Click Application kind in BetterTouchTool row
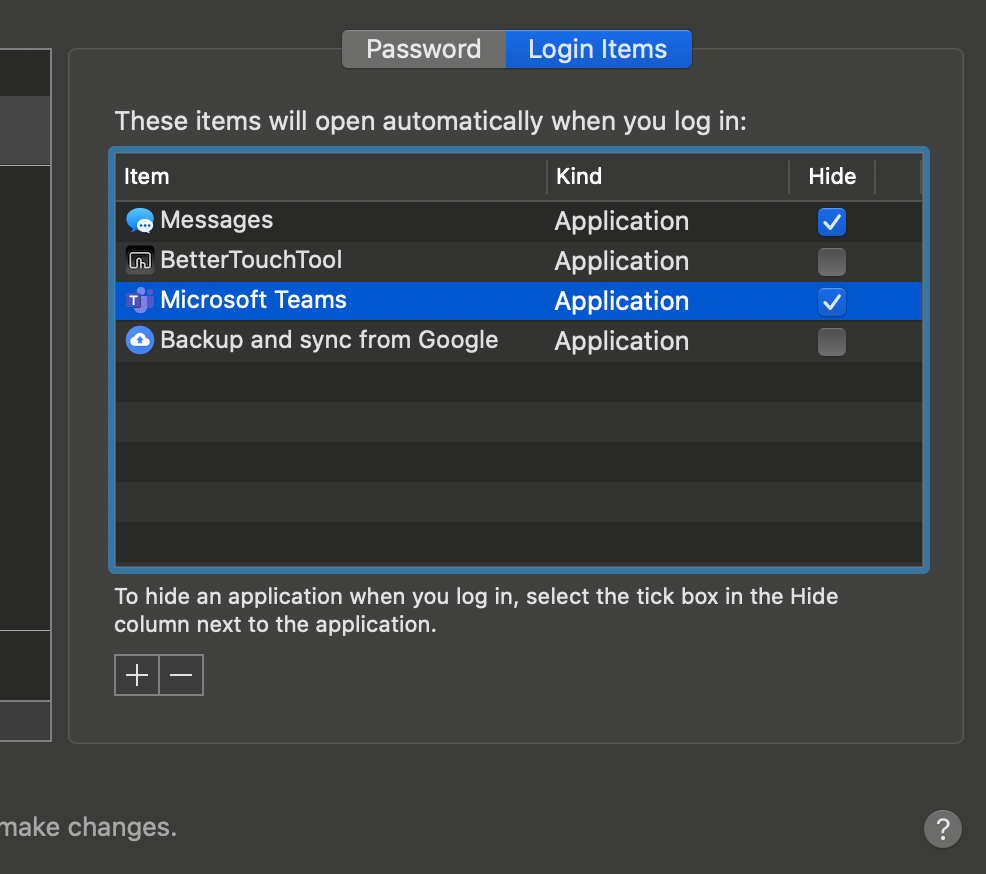The width and height of the screenshot is (986, 874). (x=621, y=262)
